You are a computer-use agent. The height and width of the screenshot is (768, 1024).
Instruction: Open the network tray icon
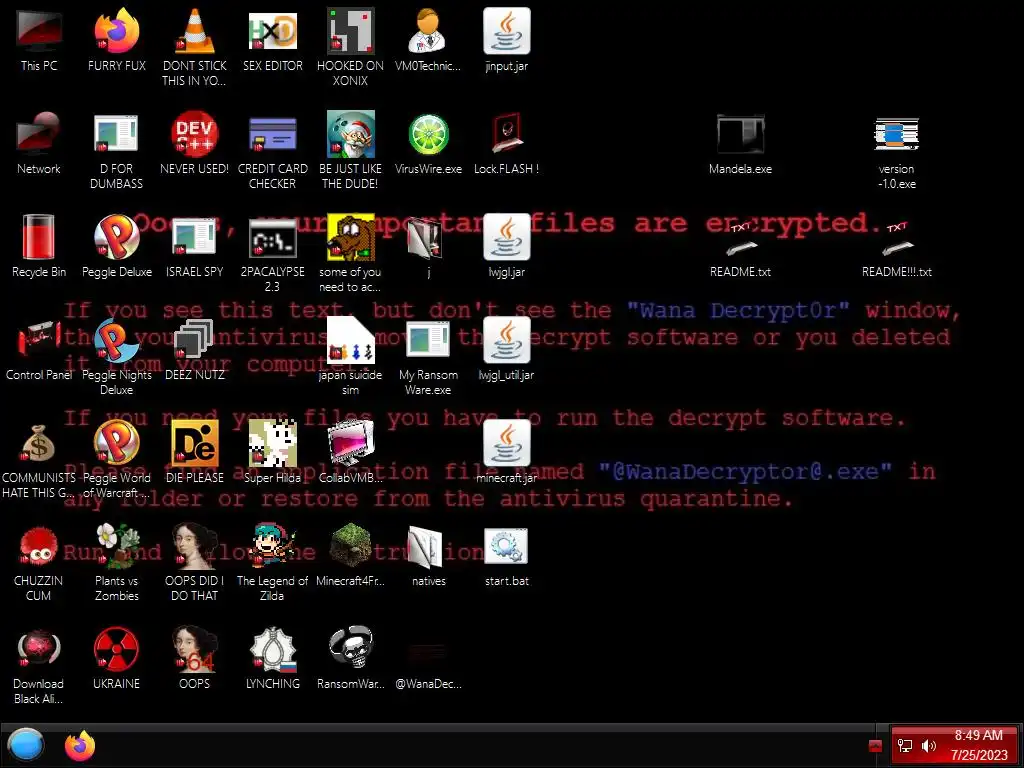point(904,746)
